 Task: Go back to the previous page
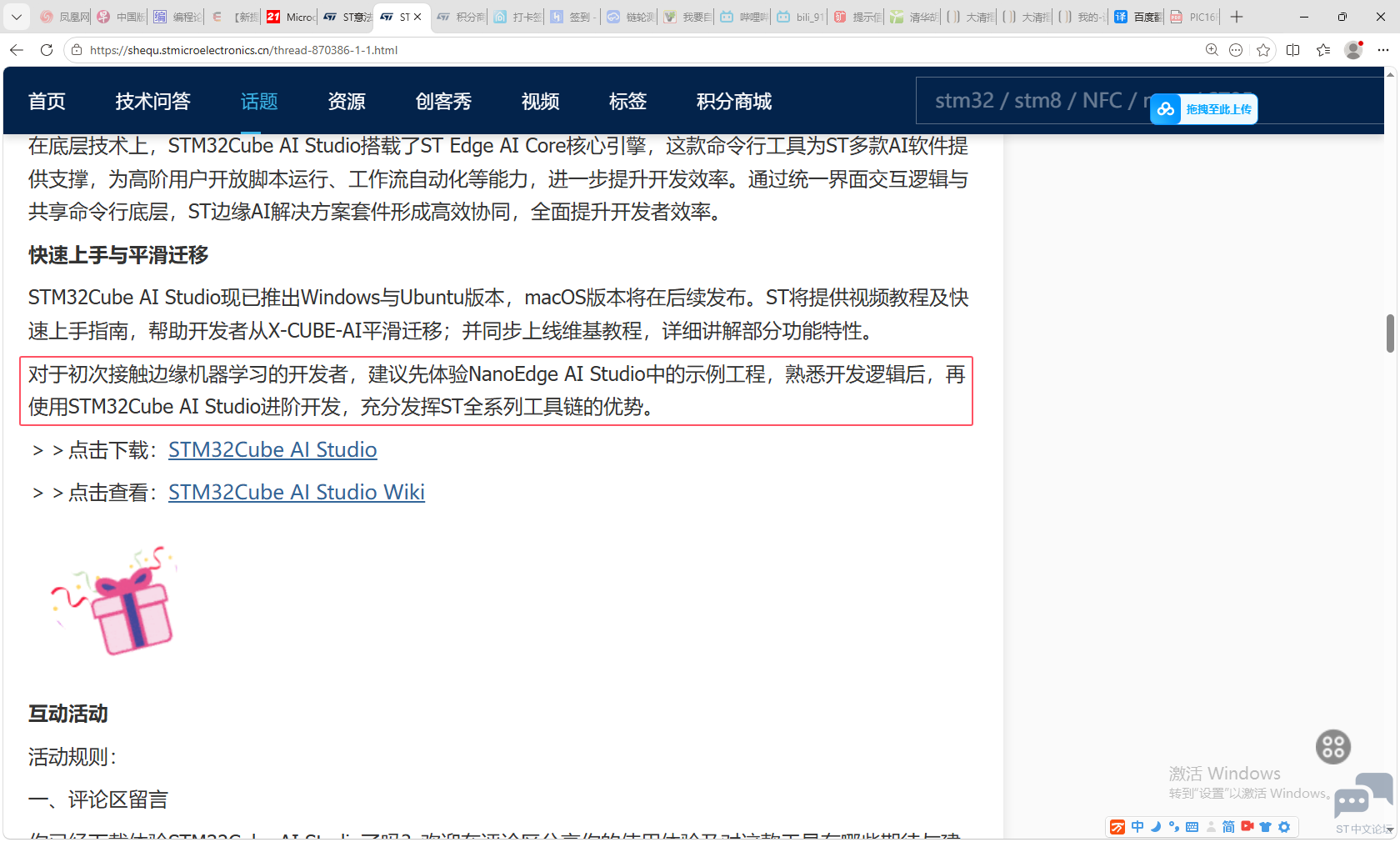tap(17, 50)
